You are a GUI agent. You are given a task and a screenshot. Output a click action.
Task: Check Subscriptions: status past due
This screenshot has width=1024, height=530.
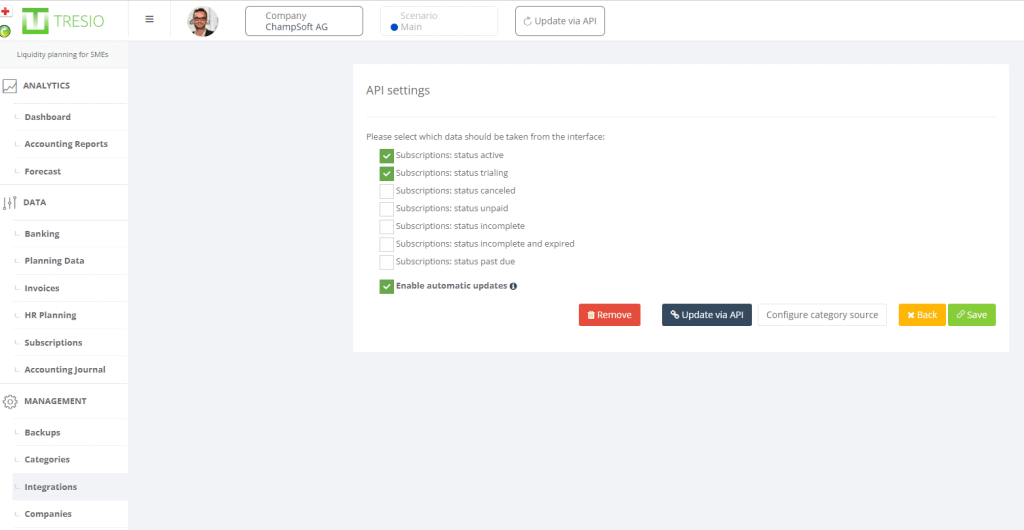click(387, 262)
